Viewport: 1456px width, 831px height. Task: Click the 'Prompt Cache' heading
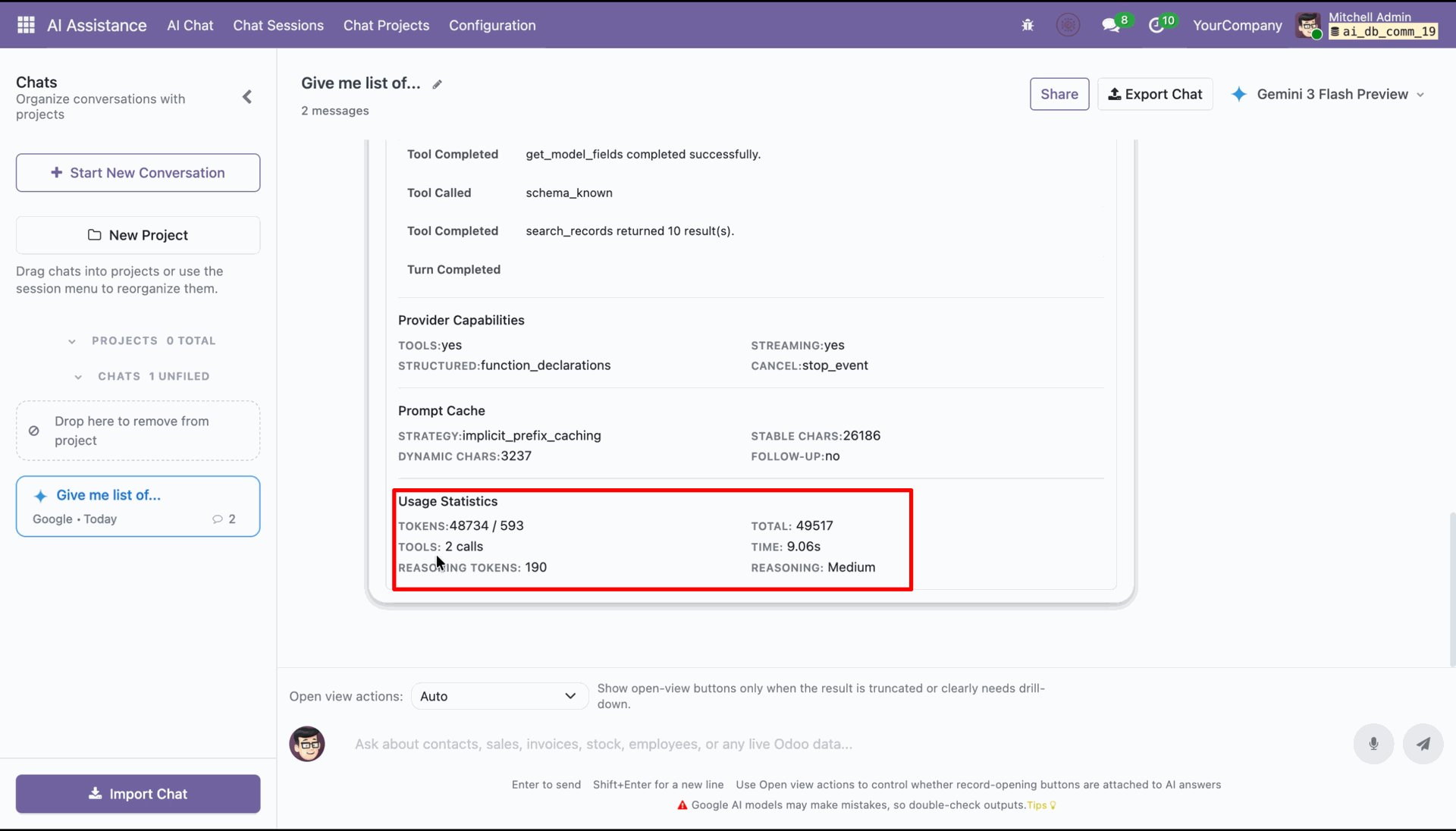click(441, 411)
